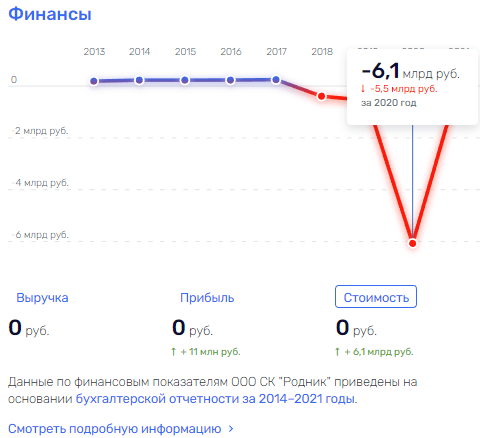
Task: Click the green up arrow near +11 млн руб.
Action: click(x=173, y=352)
